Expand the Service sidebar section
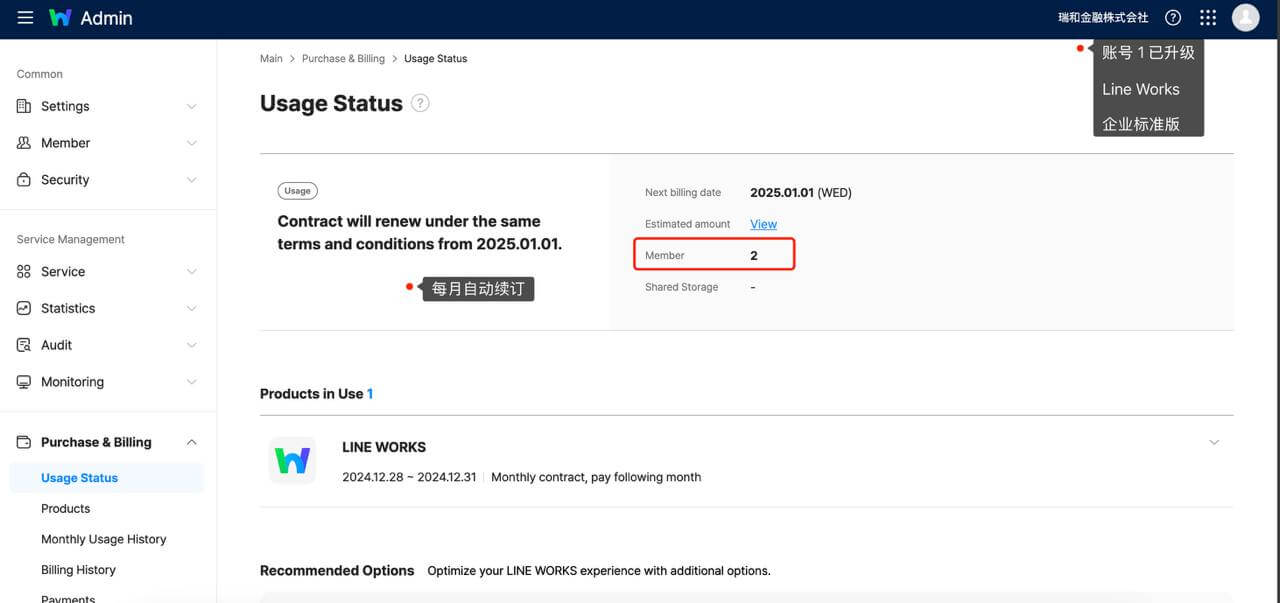 (191, 272)
